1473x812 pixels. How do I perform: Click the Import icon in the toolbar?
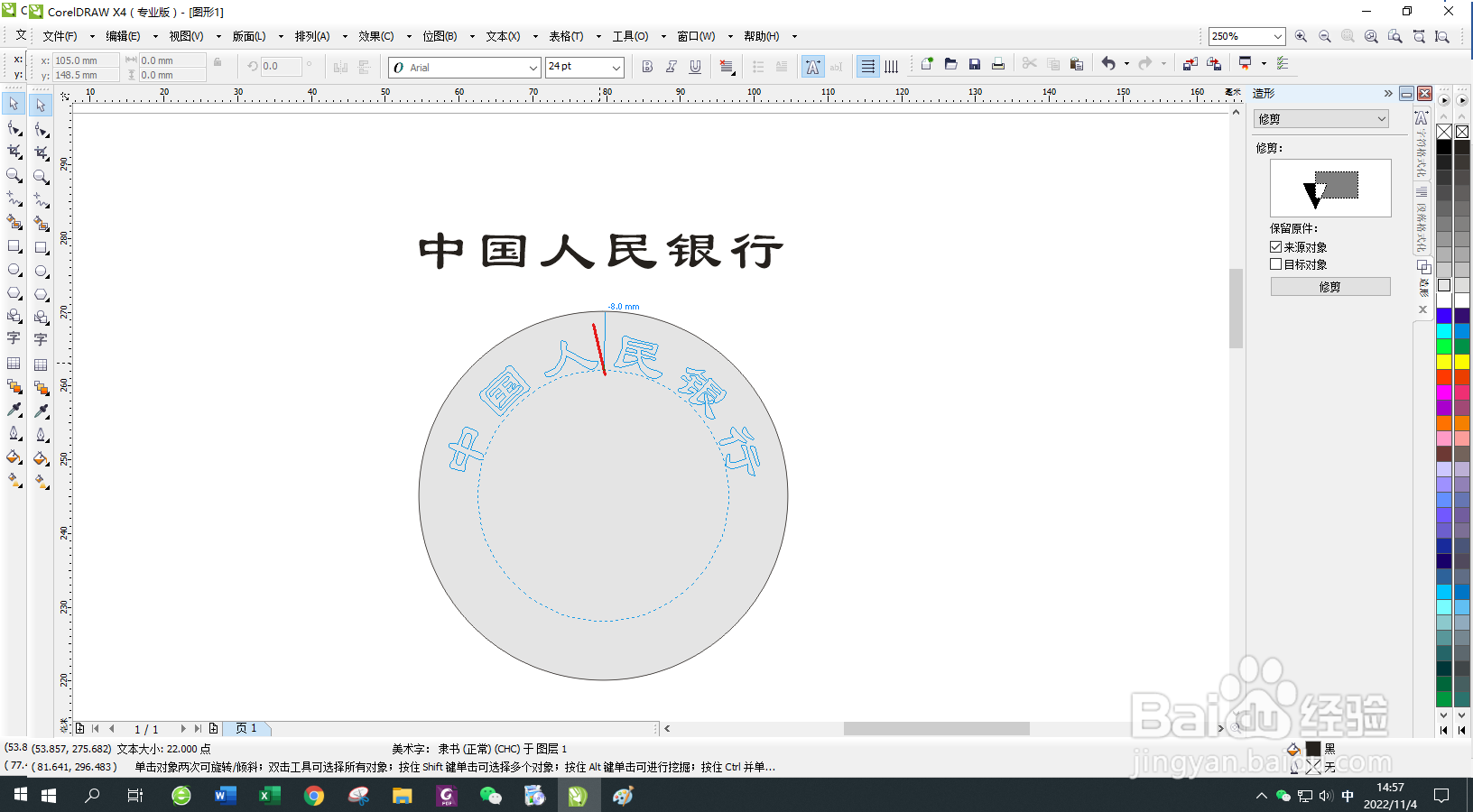1190,64
